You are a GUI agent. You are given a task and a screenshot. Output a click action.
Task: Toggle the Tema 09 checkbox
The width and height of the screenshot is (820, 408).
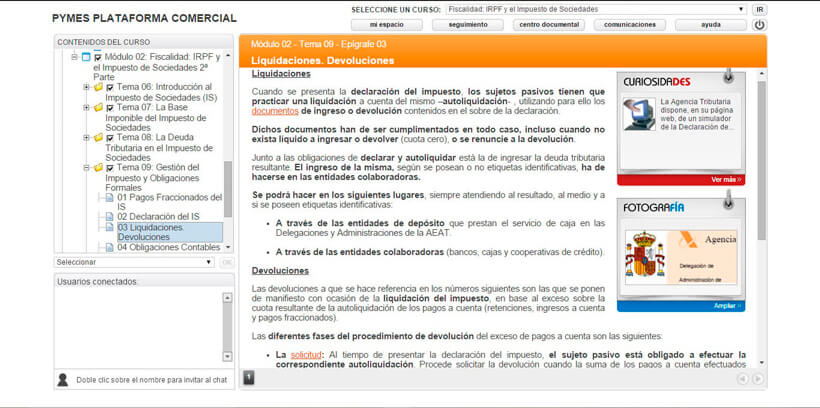click(110, 168)
